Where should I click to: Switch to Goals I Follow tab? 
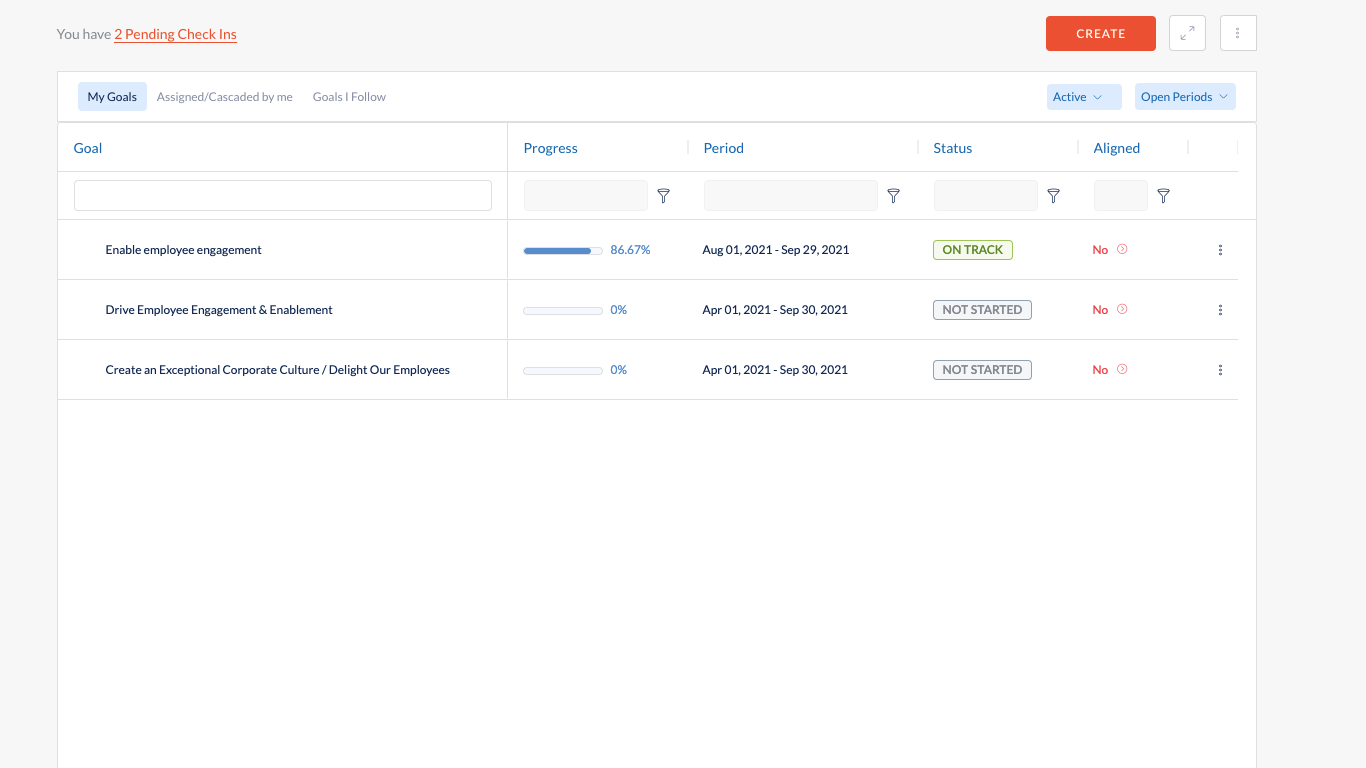(x=349, y=97)
